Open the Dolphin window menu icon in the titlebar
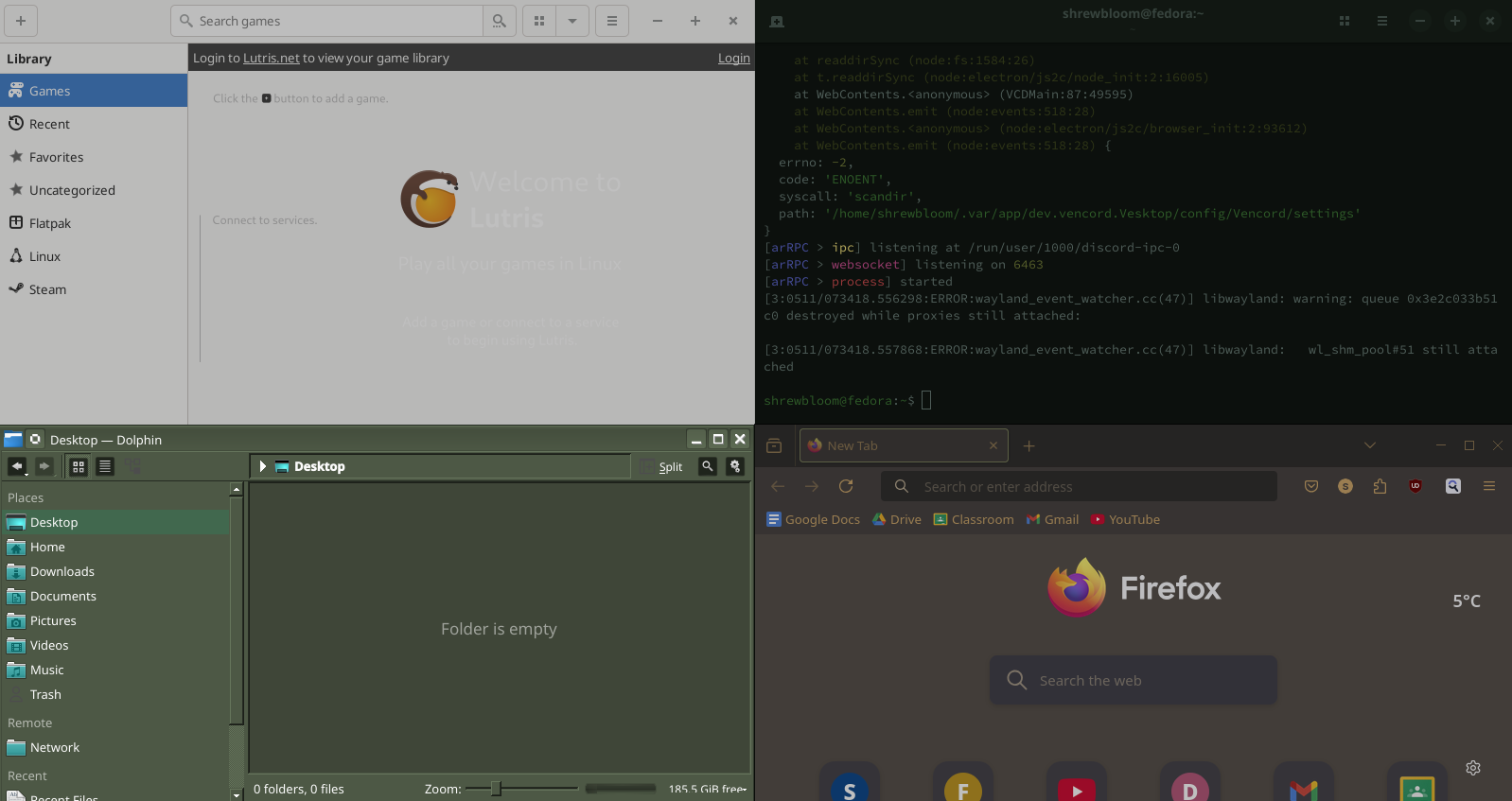 pos(13,440)
